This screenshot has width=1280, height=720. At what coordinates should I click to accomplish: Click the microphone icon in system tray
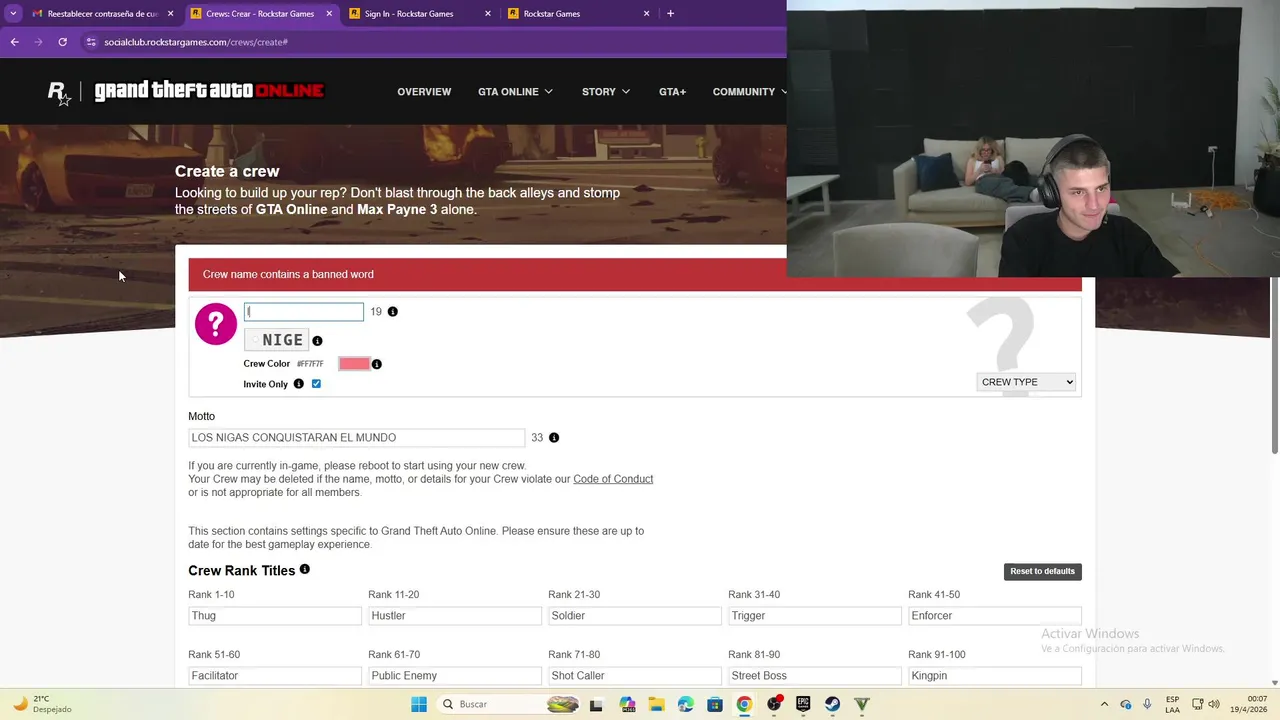pos(1147,704)
